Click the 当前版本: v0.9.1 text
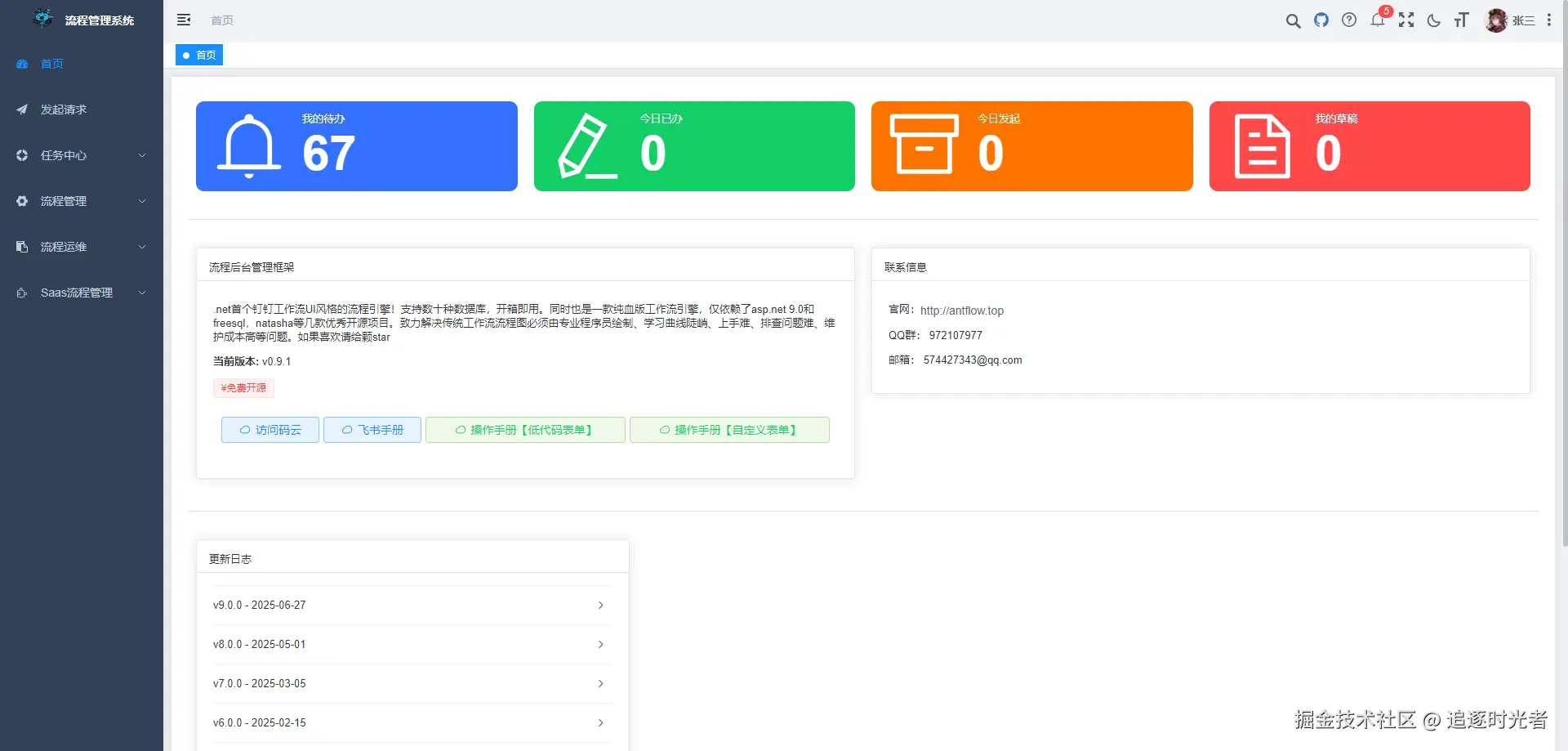 252,361
